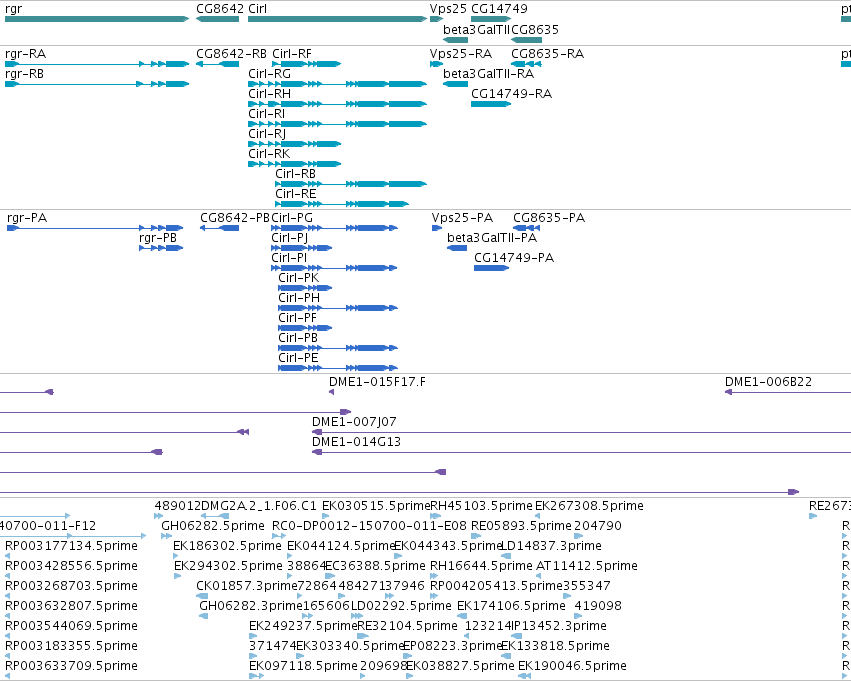851x681 pixels.
Task: Click the Cirl-PH protein label
Action: [x=299, y=298]
